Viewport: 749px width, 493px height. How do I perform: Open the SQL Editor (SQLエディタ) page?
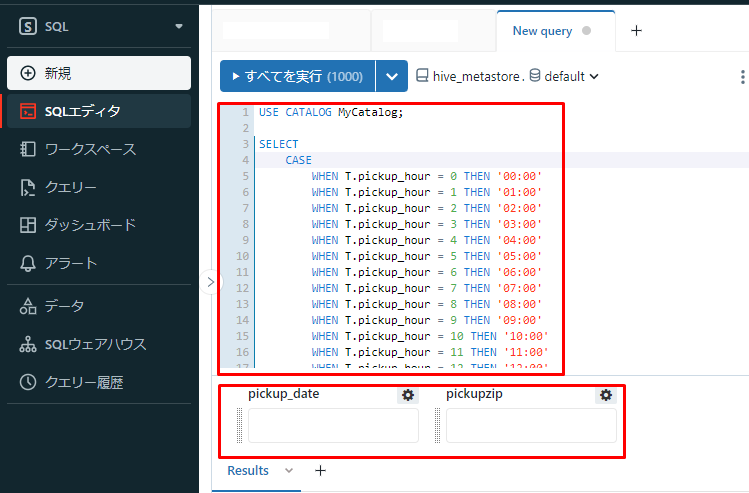pyautogui.click(x=97, y=111)
